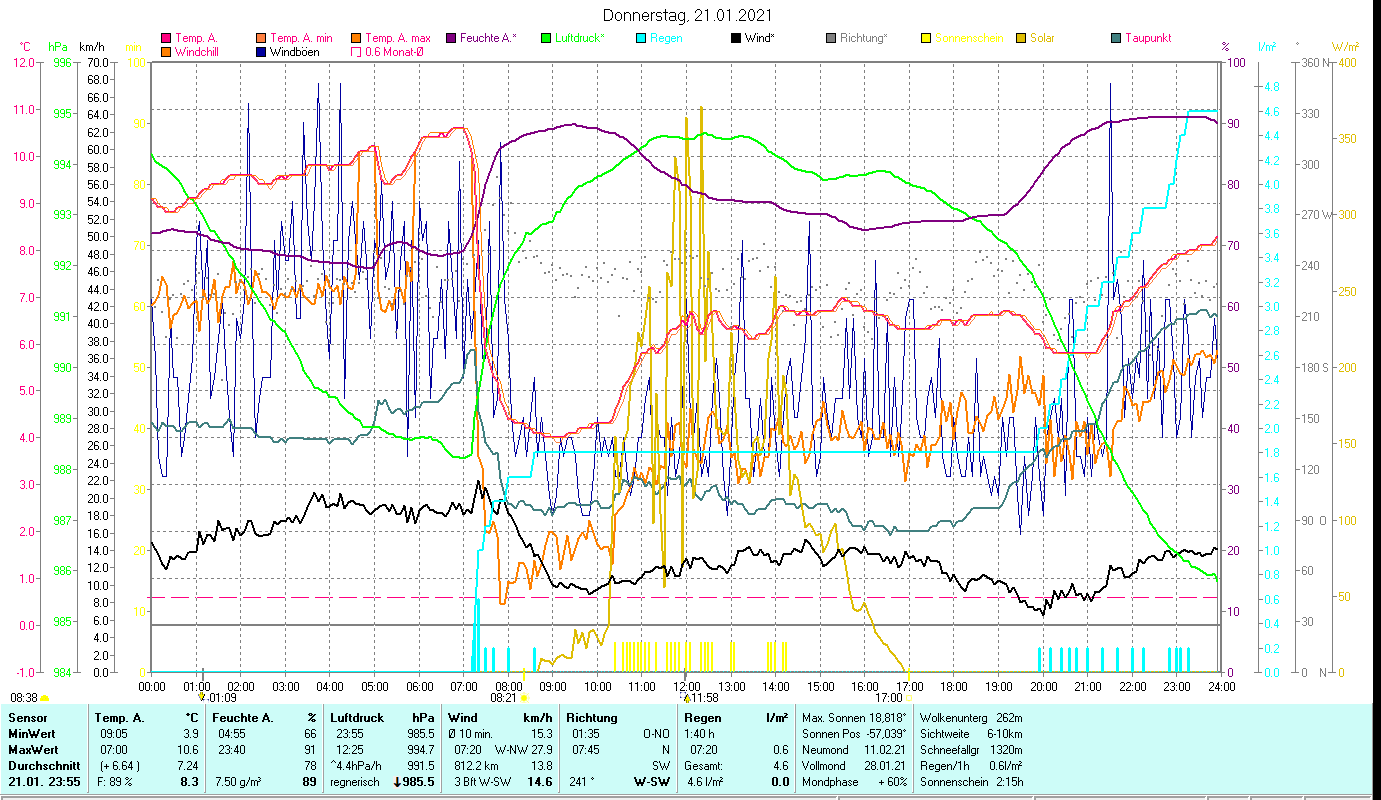This screenshot has width=1381, height=800.
Task: Click the Regen cyan legend square
Action: [641, 39]
